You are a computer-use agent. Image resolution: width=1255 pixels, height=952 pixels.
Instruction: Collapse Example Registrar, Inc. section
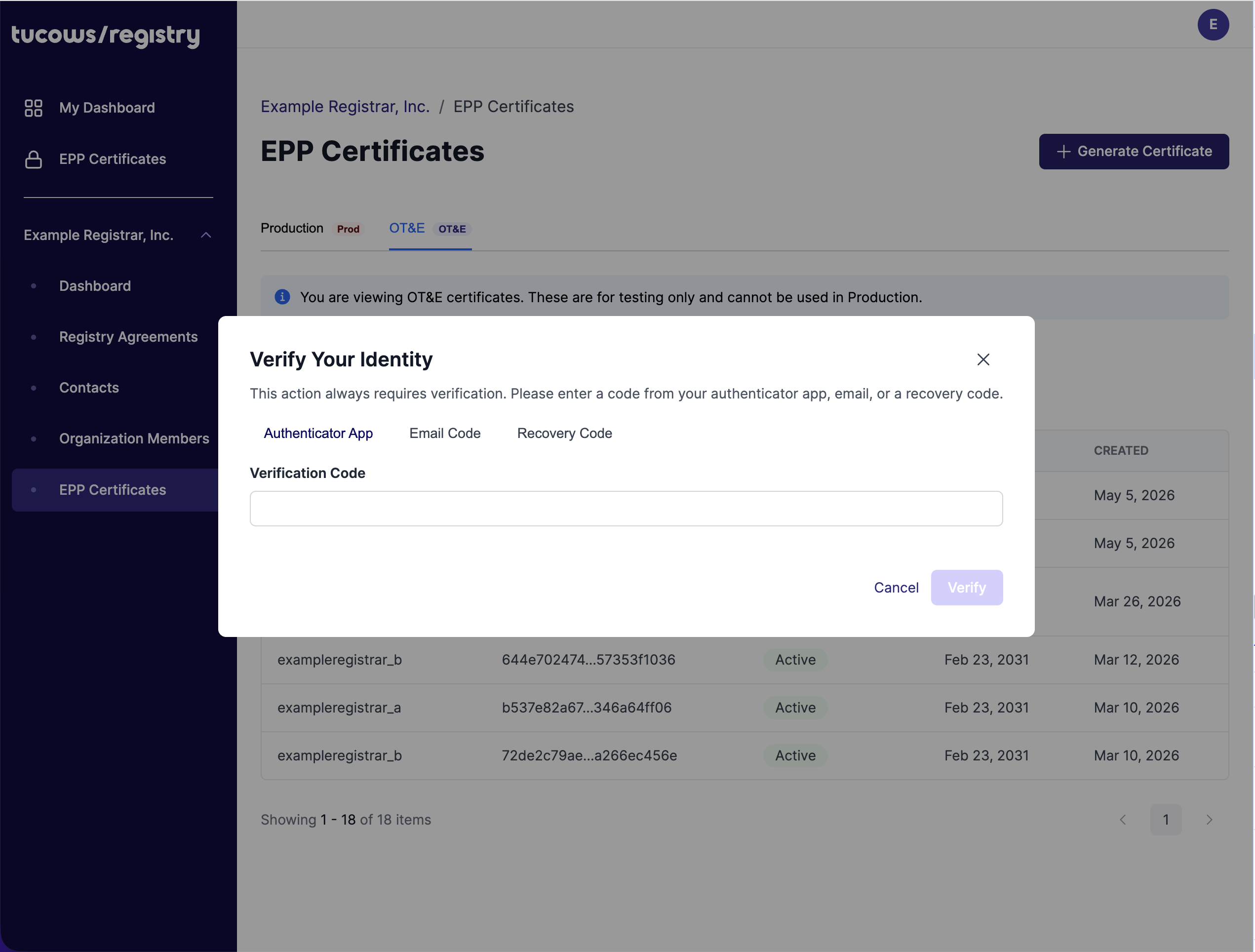[206, 235]
